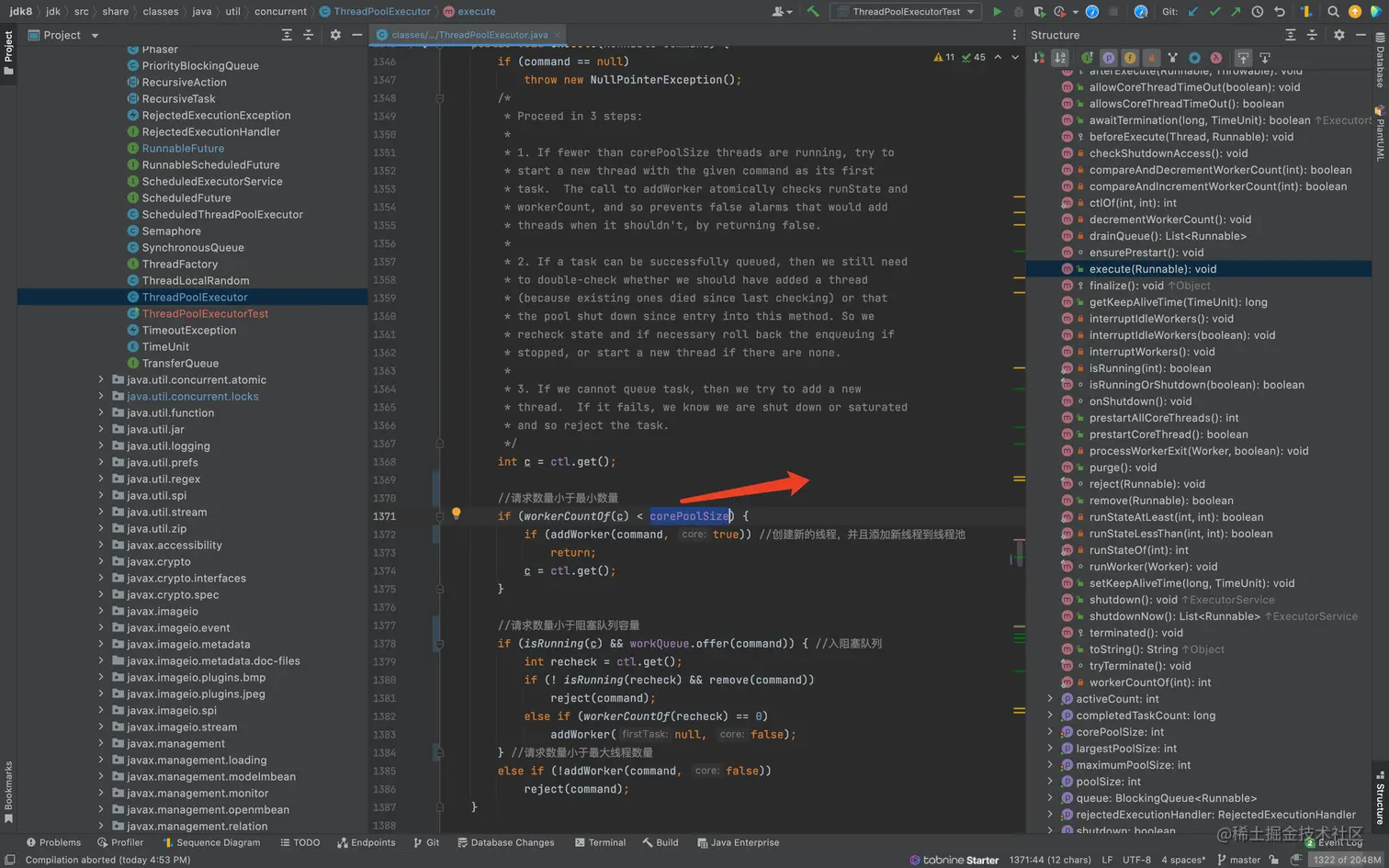This screenshot has width=1389, height=868.
Task: Expand corePoolSize property in Structure
Action: 1050,732
